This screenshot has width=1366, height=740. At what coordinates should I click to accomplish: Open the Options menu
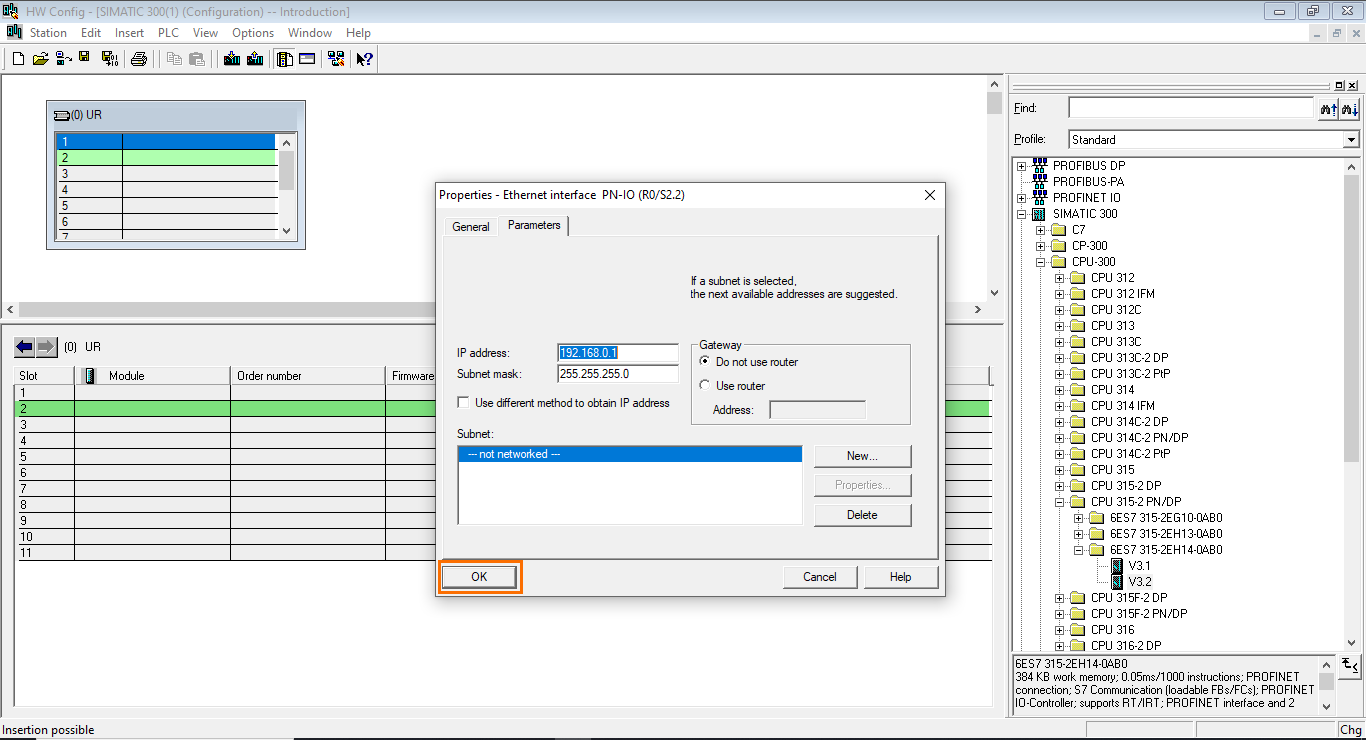(x=253, y=33)
